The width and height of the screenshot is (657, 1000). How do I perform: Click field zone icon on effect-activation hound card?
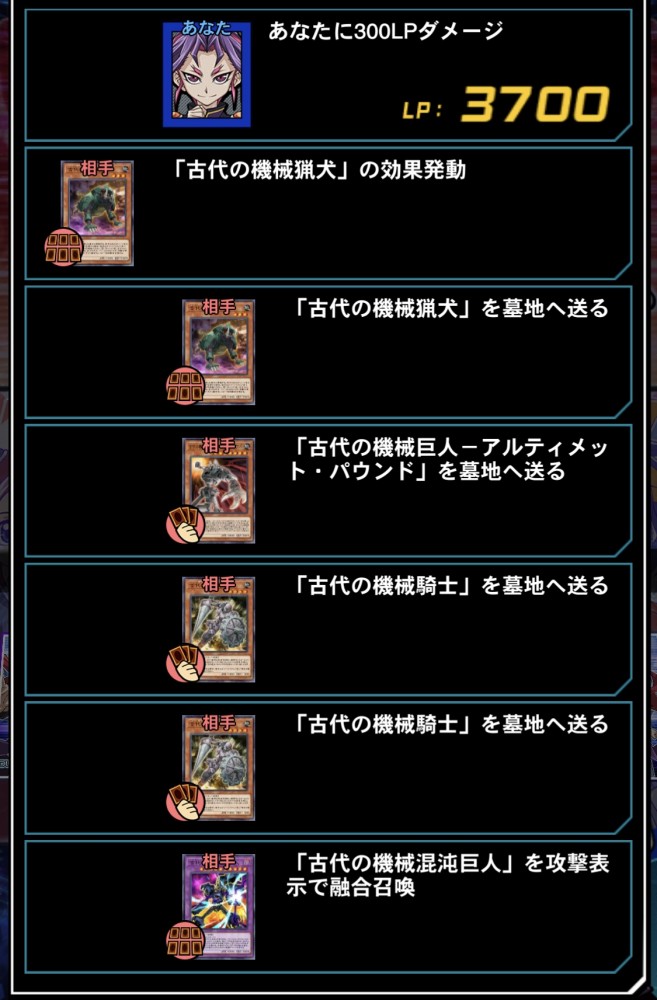64,247
